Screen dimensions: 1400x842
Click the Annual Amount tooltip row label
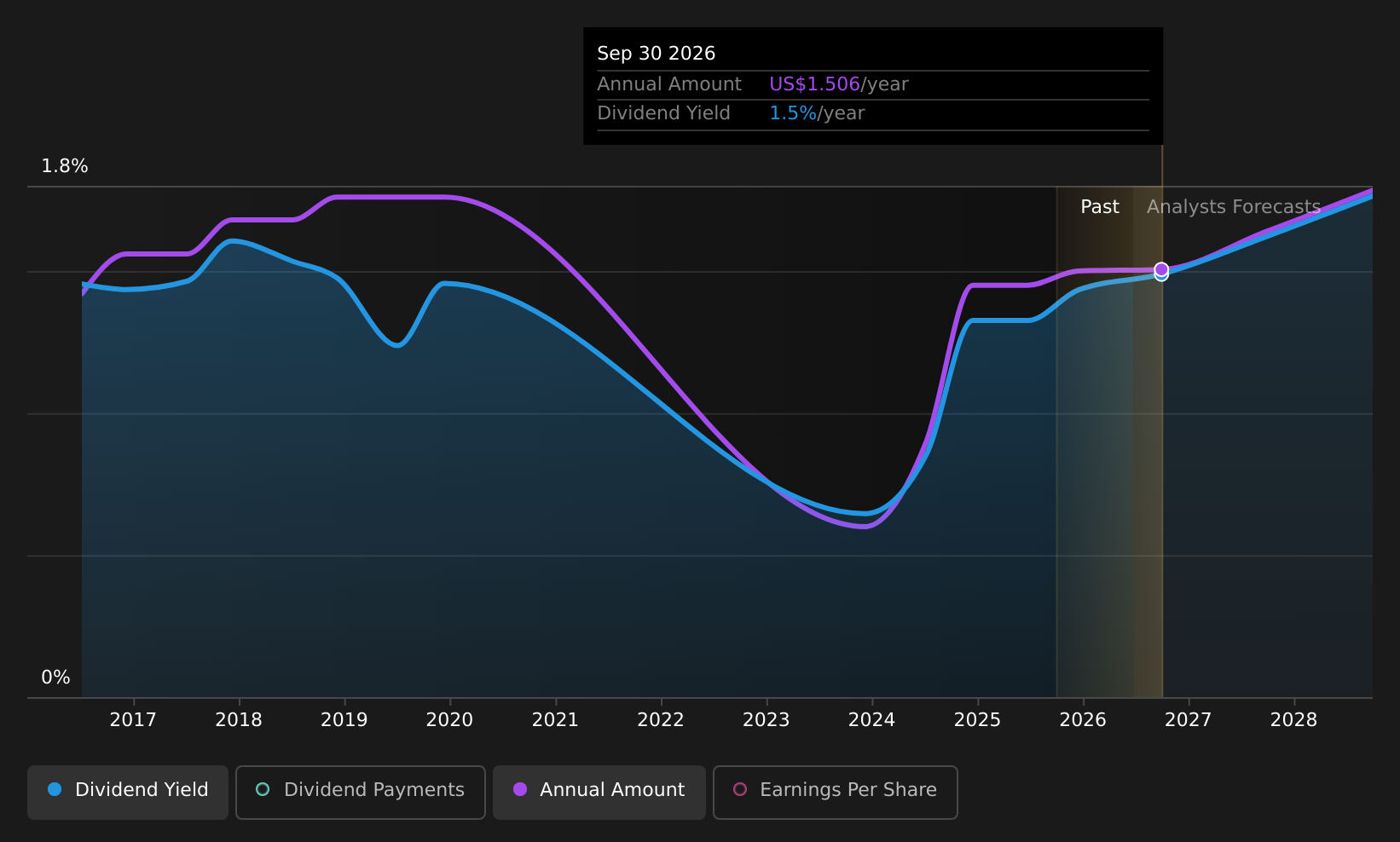coord(669,84)
